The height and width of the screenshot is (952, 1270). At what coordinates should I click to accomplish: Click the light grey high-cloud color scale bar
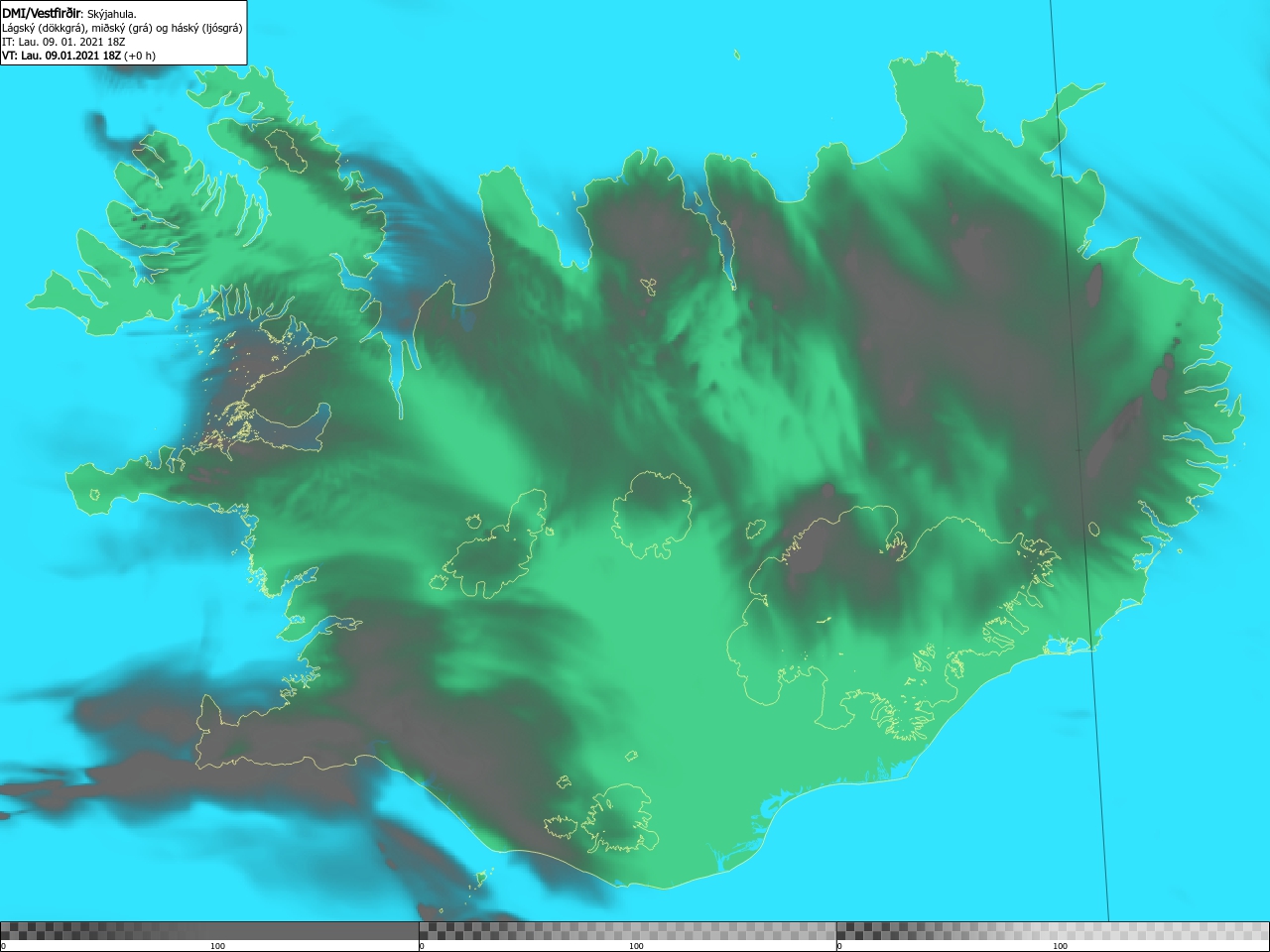1053,931
